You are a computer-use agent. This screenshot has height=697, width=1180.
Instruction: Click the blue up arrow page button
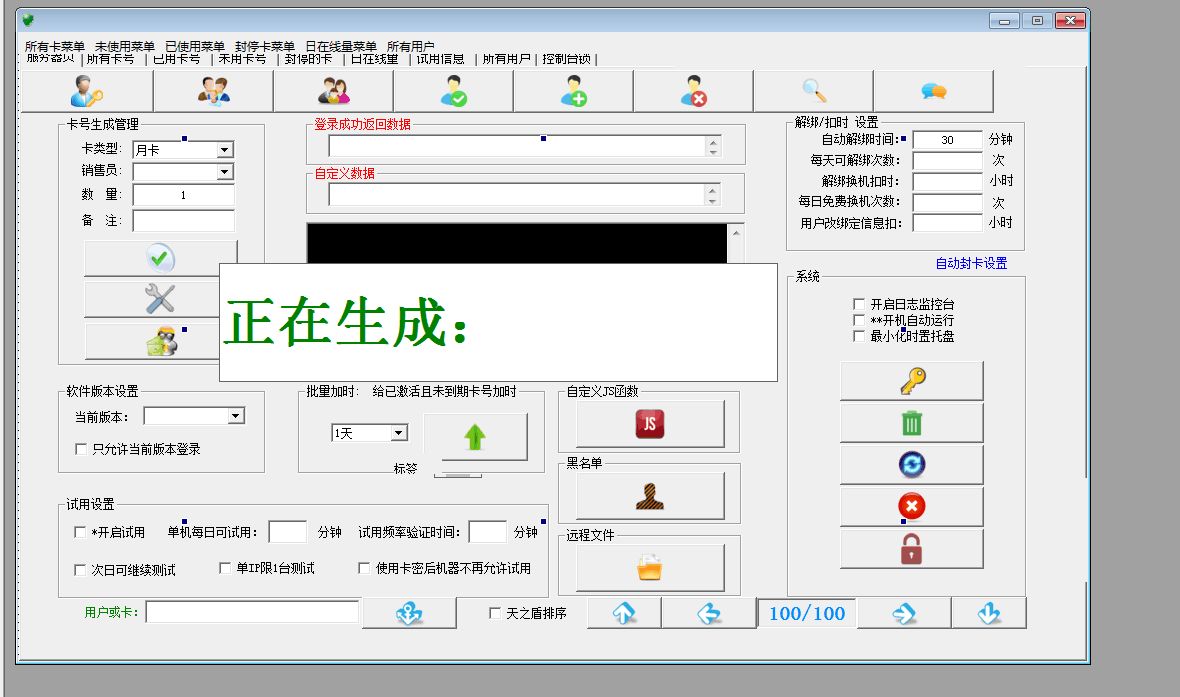tap(624, 613)
